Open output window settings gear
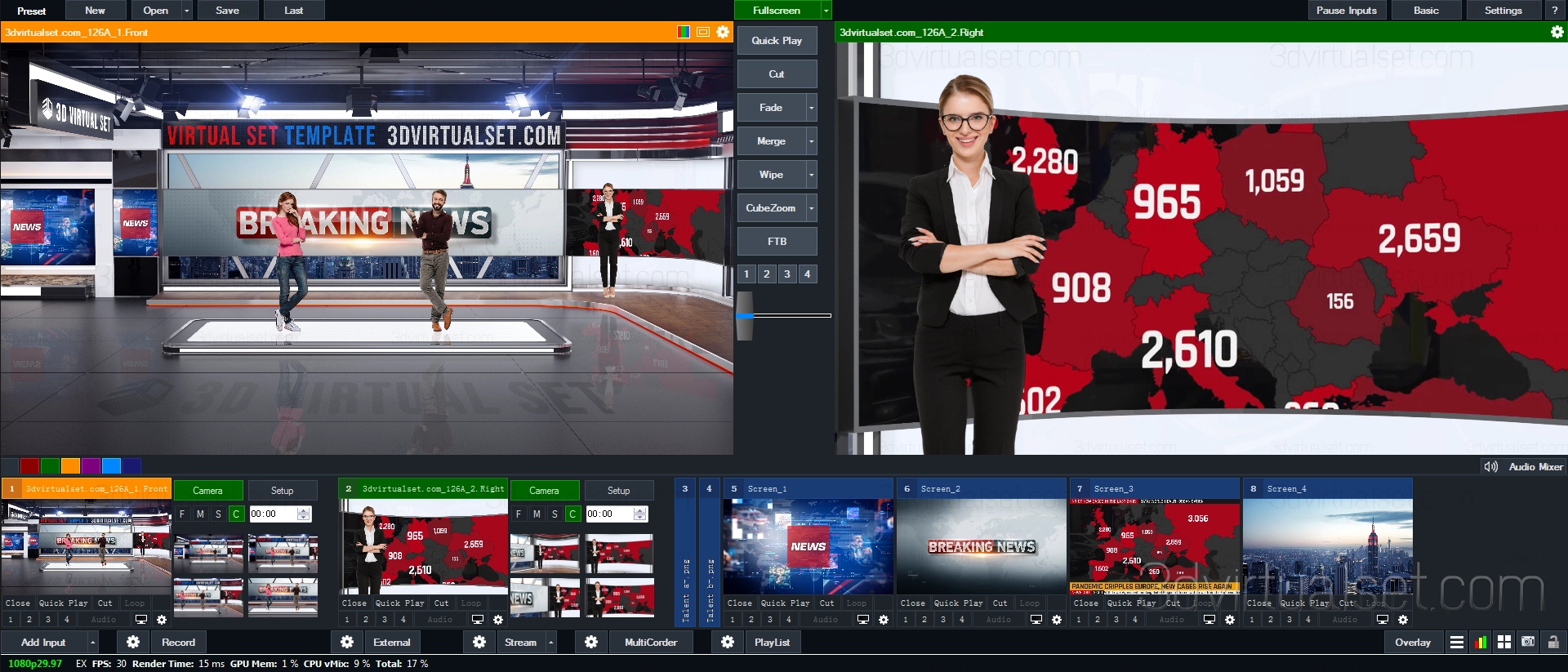Screen dimensions: 1568x672 tap(1557, 32)
